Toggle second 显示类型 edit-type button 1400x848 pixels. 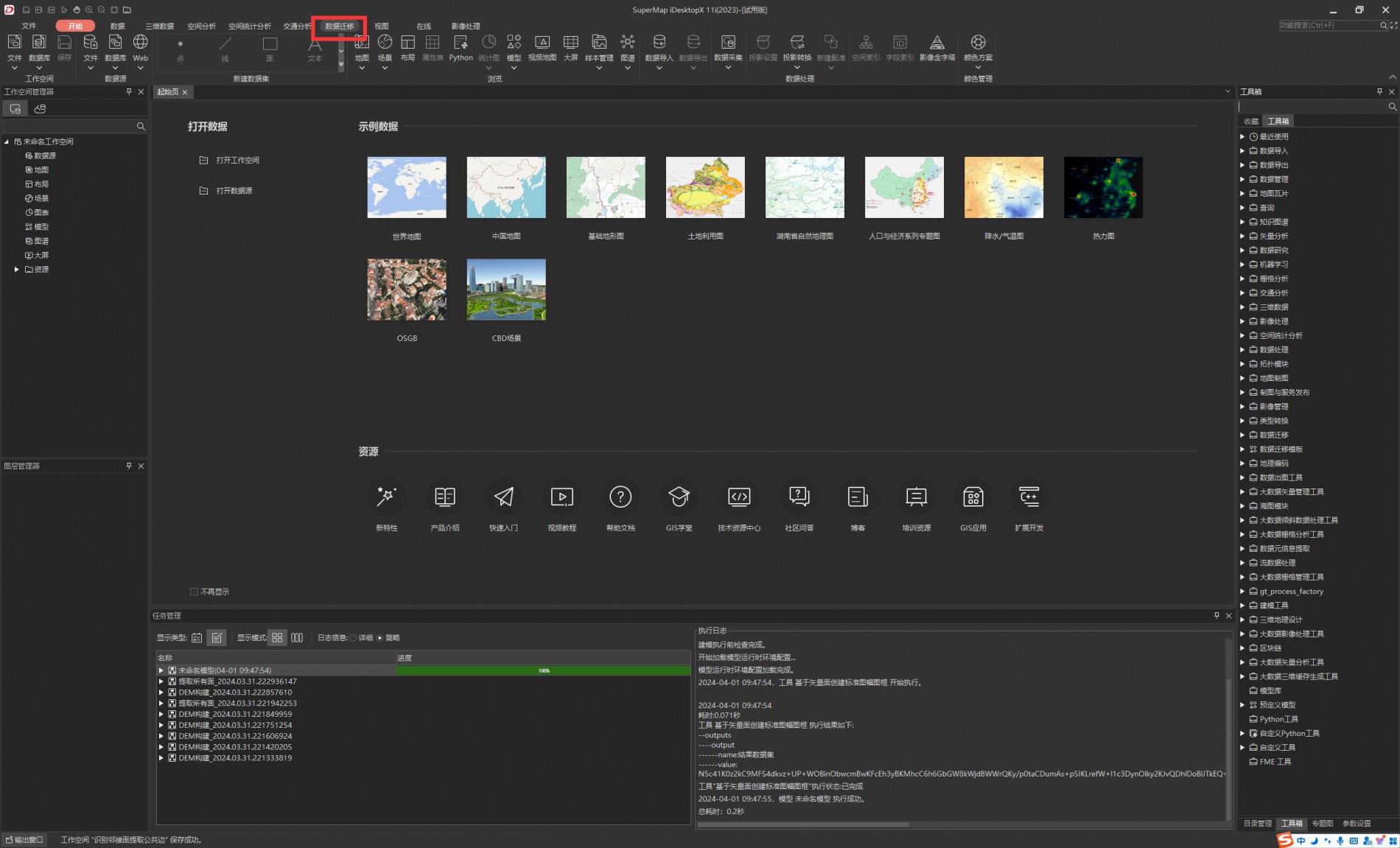point(217,638)
